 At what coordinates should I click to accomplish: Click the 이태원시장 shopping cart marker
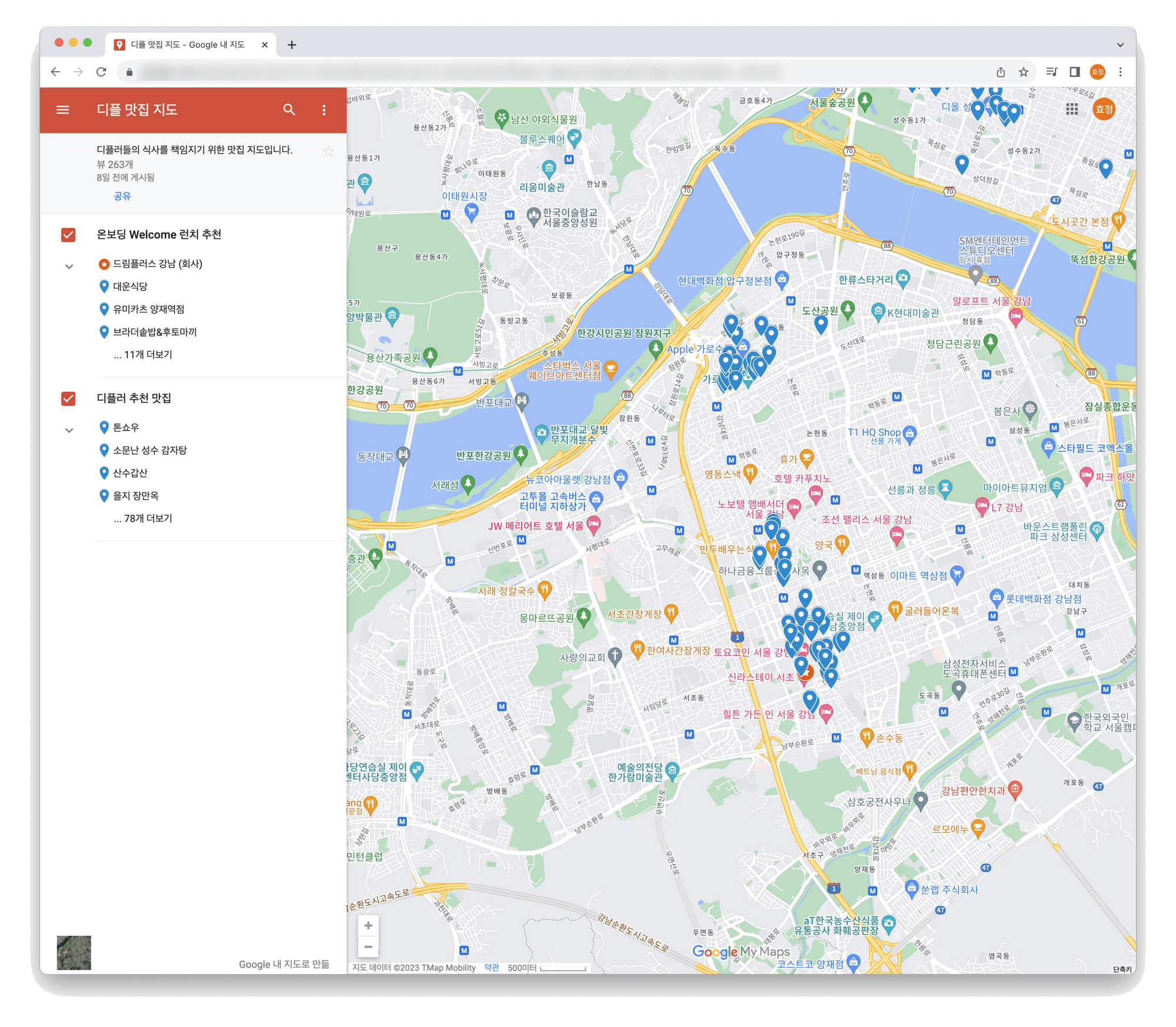pyautogui.click(x=470, y=212)
